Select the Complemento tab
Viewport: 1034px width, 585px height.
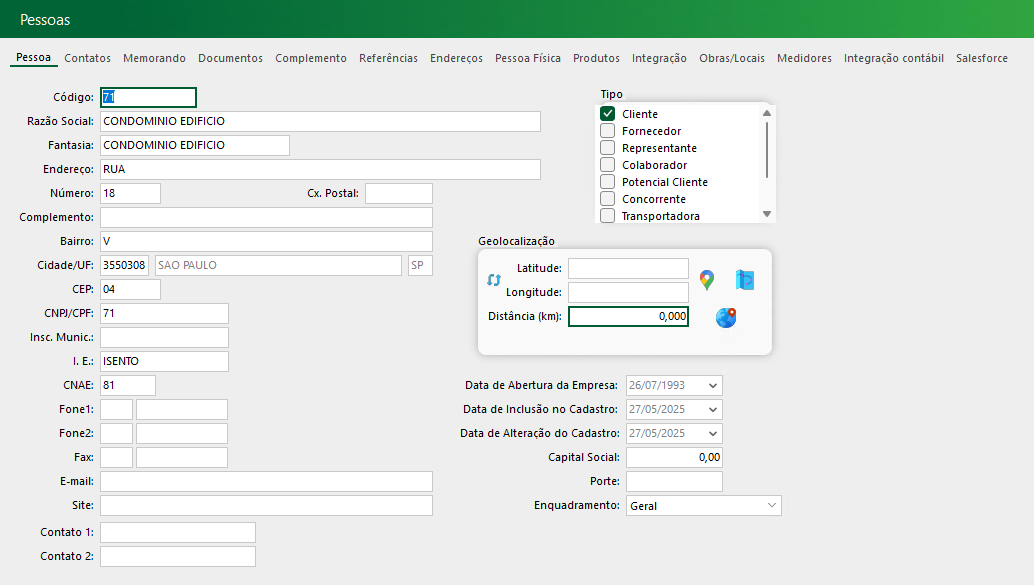pyautogui.click(x=311, y=58)
